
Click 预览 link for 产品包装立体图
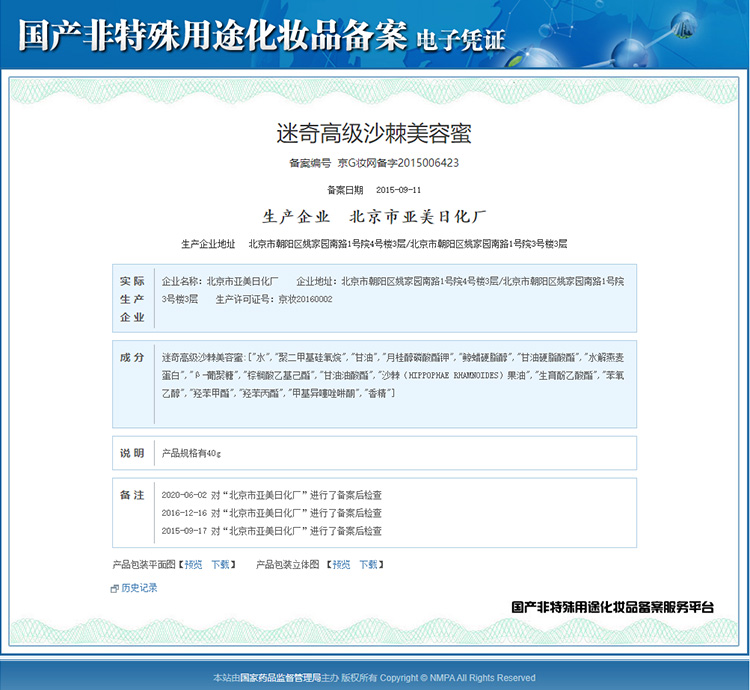[341, 565]
